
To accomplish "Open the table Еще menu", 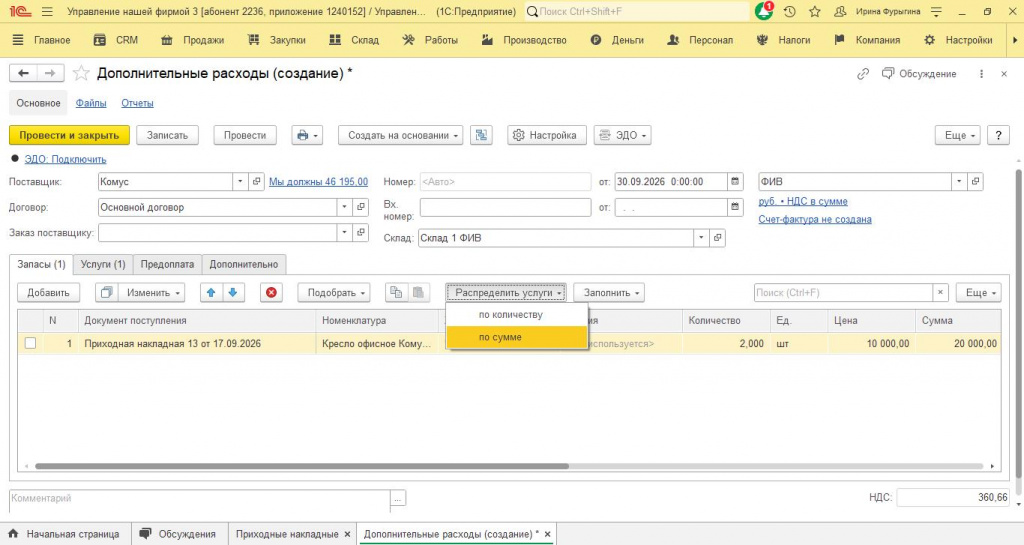I will pyautogui.click(x=978, y=292).
